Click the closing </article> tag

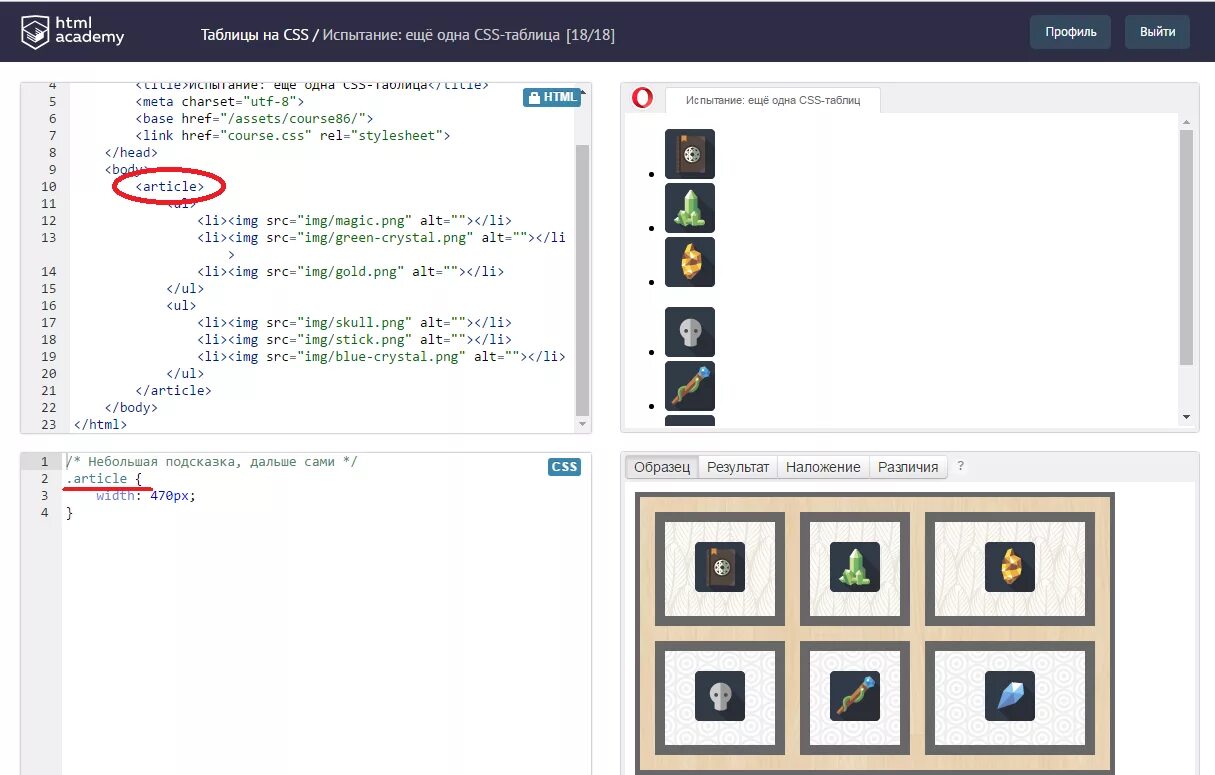click(x=174, y=391)
